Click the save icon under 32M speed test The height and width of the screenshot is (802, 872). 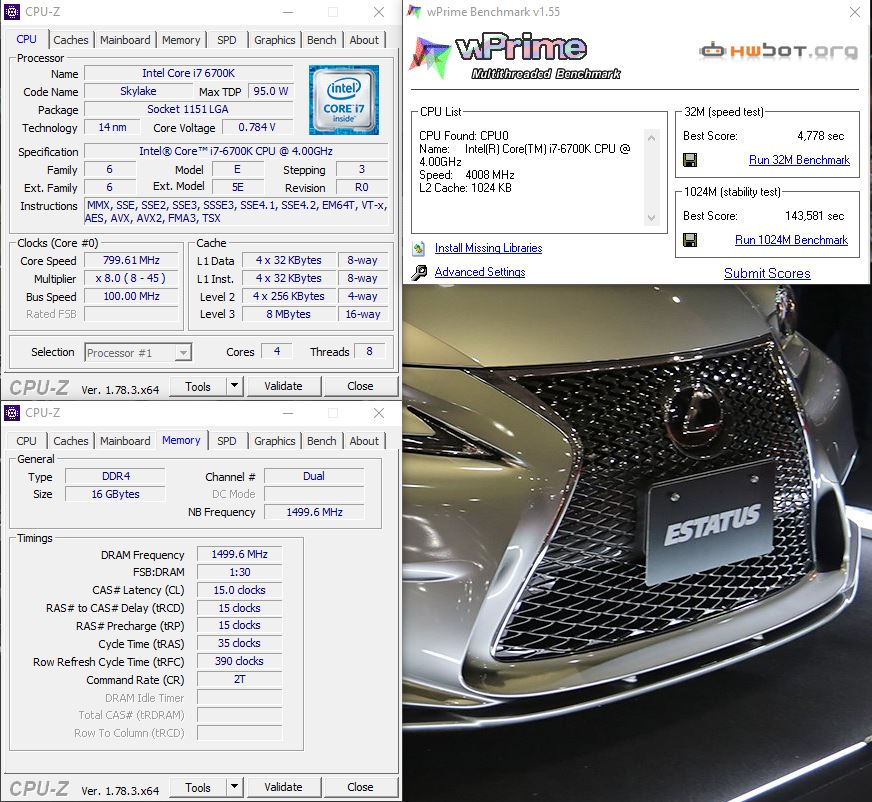[x=690, y=160]
